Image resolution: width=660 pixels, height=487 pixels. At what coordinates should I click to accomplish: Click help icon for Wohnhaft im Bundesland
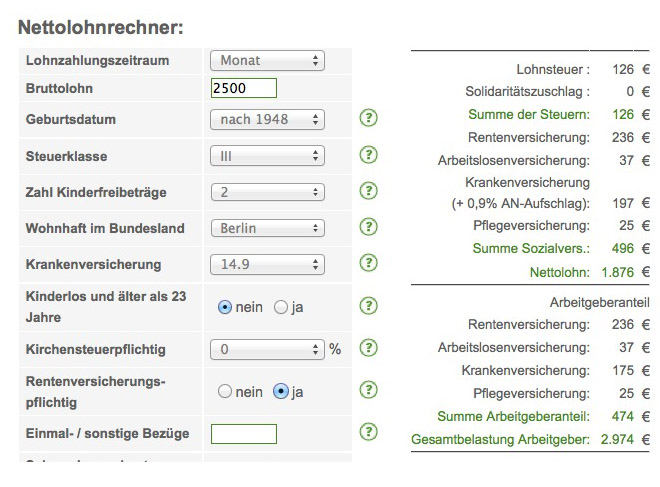pyautogui.click(x=368, y=226)
